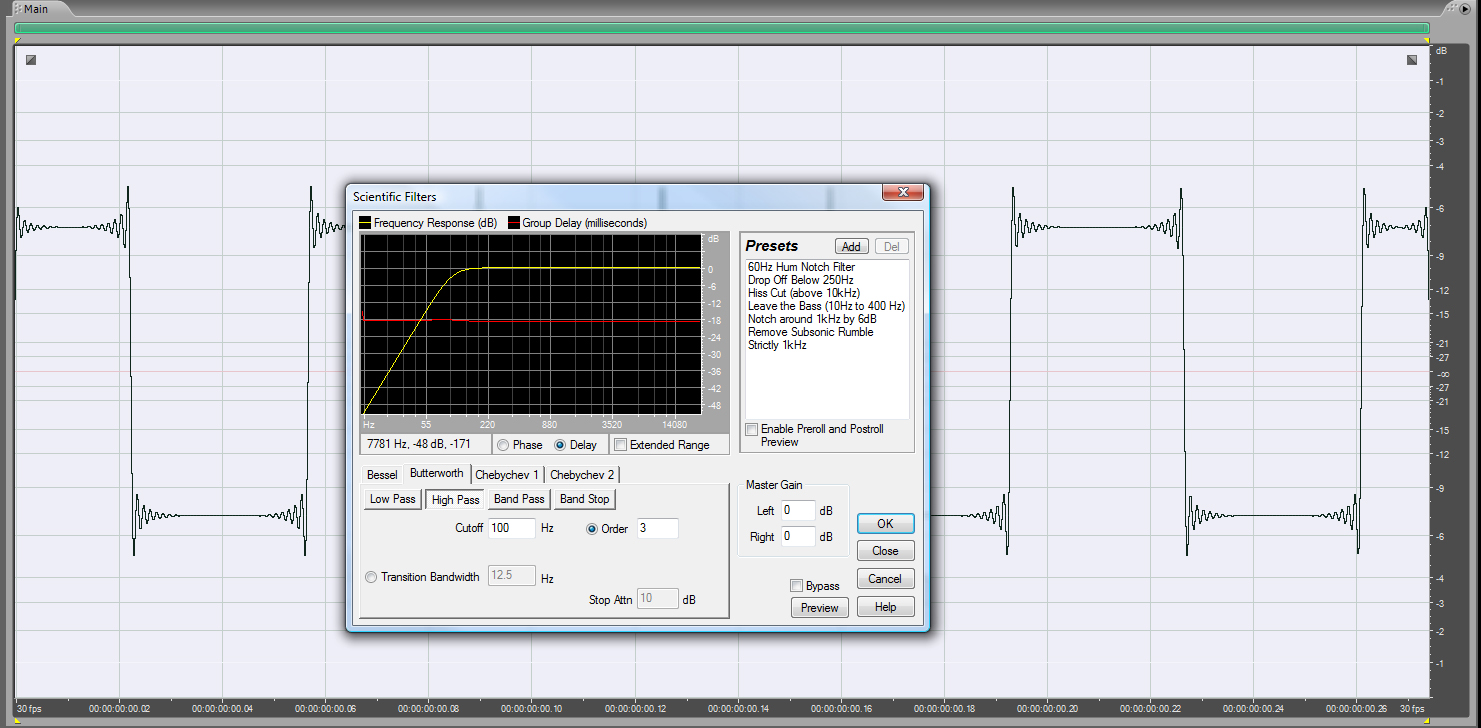This screenshot has height=728, width=1481.
Task: Select the Order radio button
Action: 592,529
